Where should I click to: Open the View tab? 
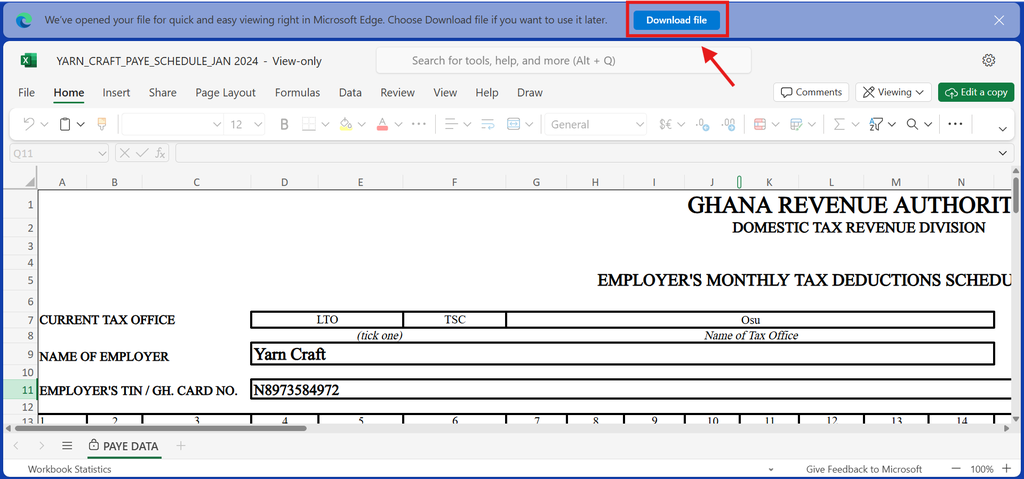tap(445, 93)
